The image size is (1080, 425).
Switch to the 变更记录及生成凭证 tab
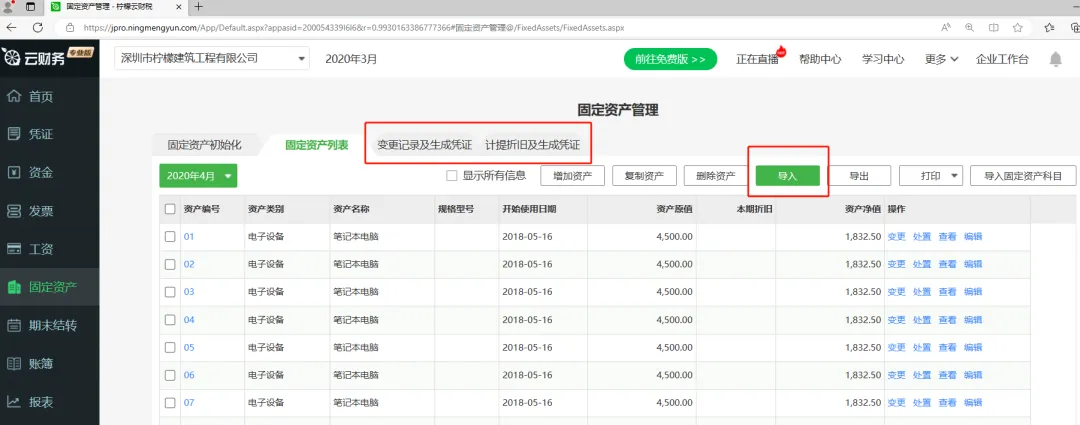tap(424, 145)
